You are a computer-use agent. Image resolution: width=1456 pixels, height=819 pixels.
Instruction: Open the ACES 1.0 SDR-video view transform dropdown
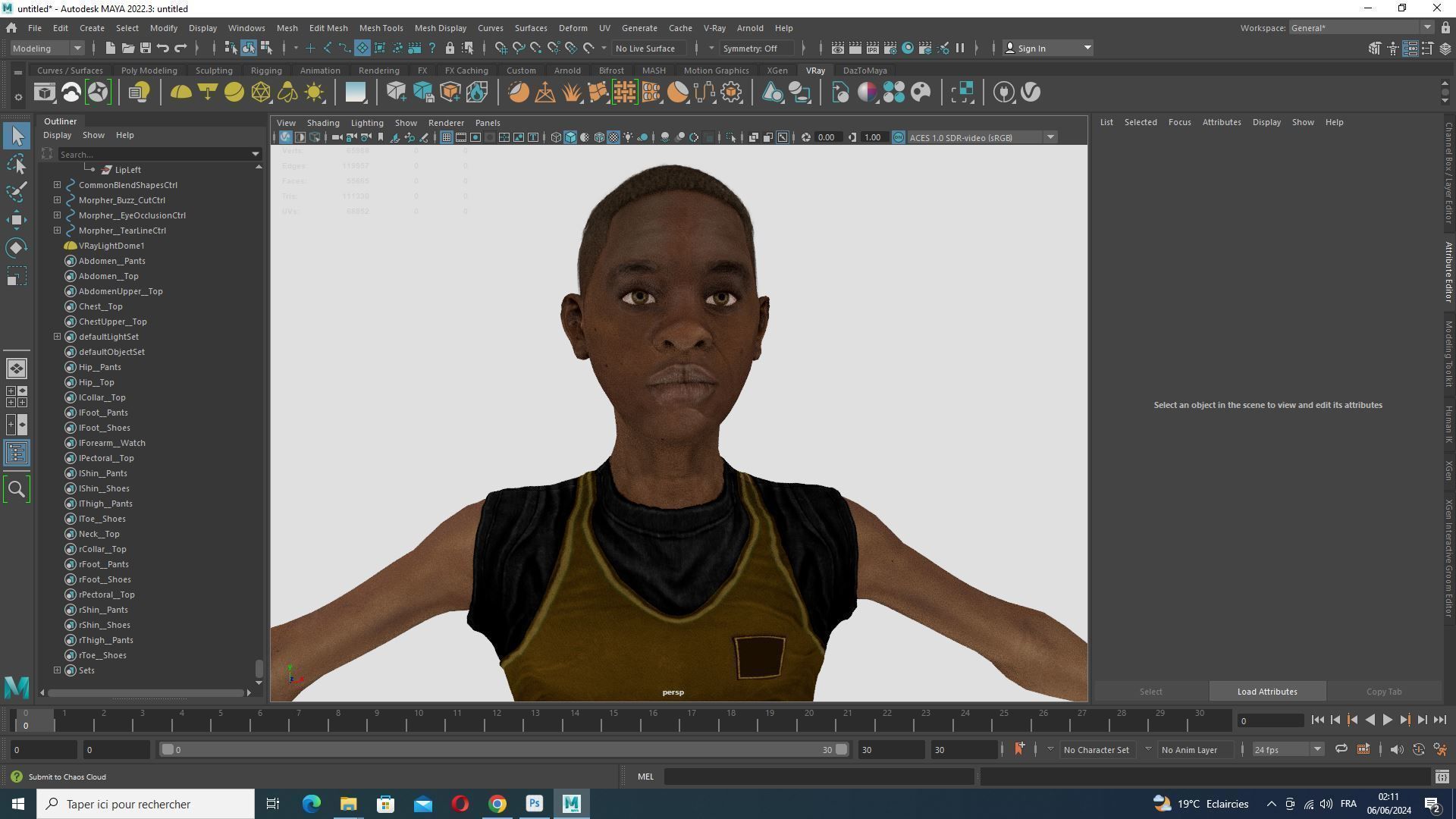click(982, 137)
